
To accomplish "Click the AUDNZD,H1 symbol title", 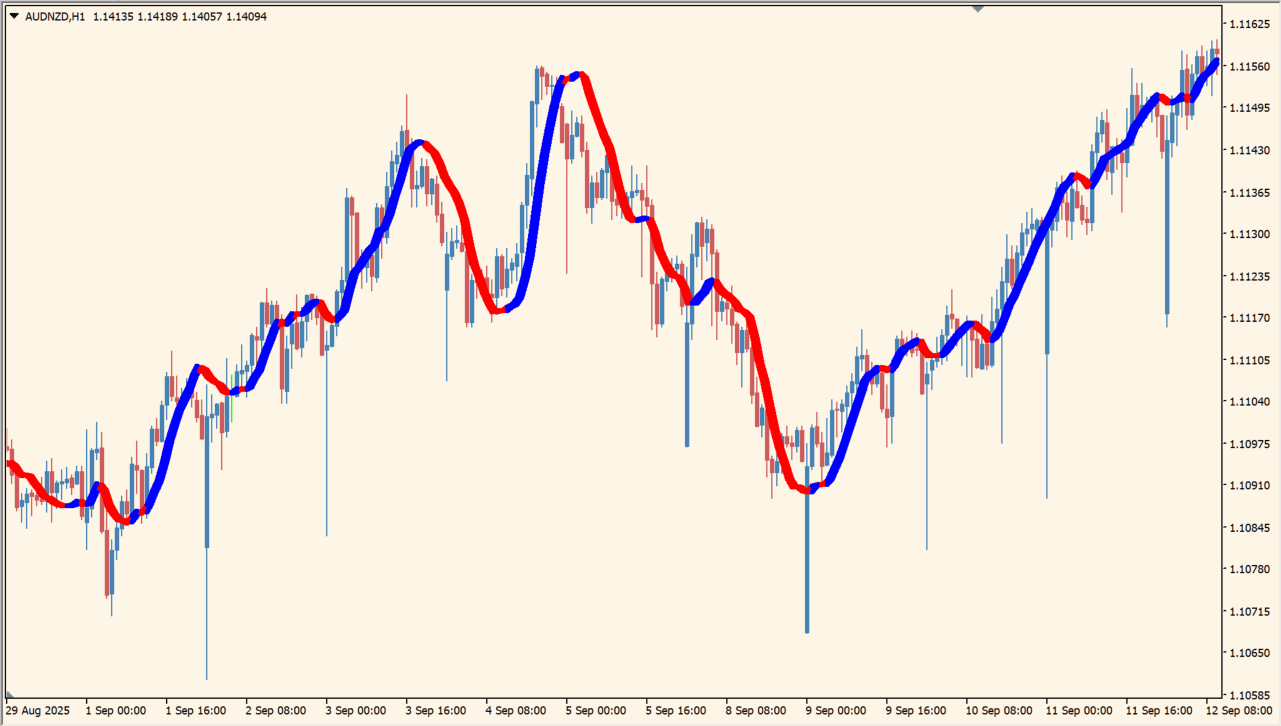I will tap(55, 16).
